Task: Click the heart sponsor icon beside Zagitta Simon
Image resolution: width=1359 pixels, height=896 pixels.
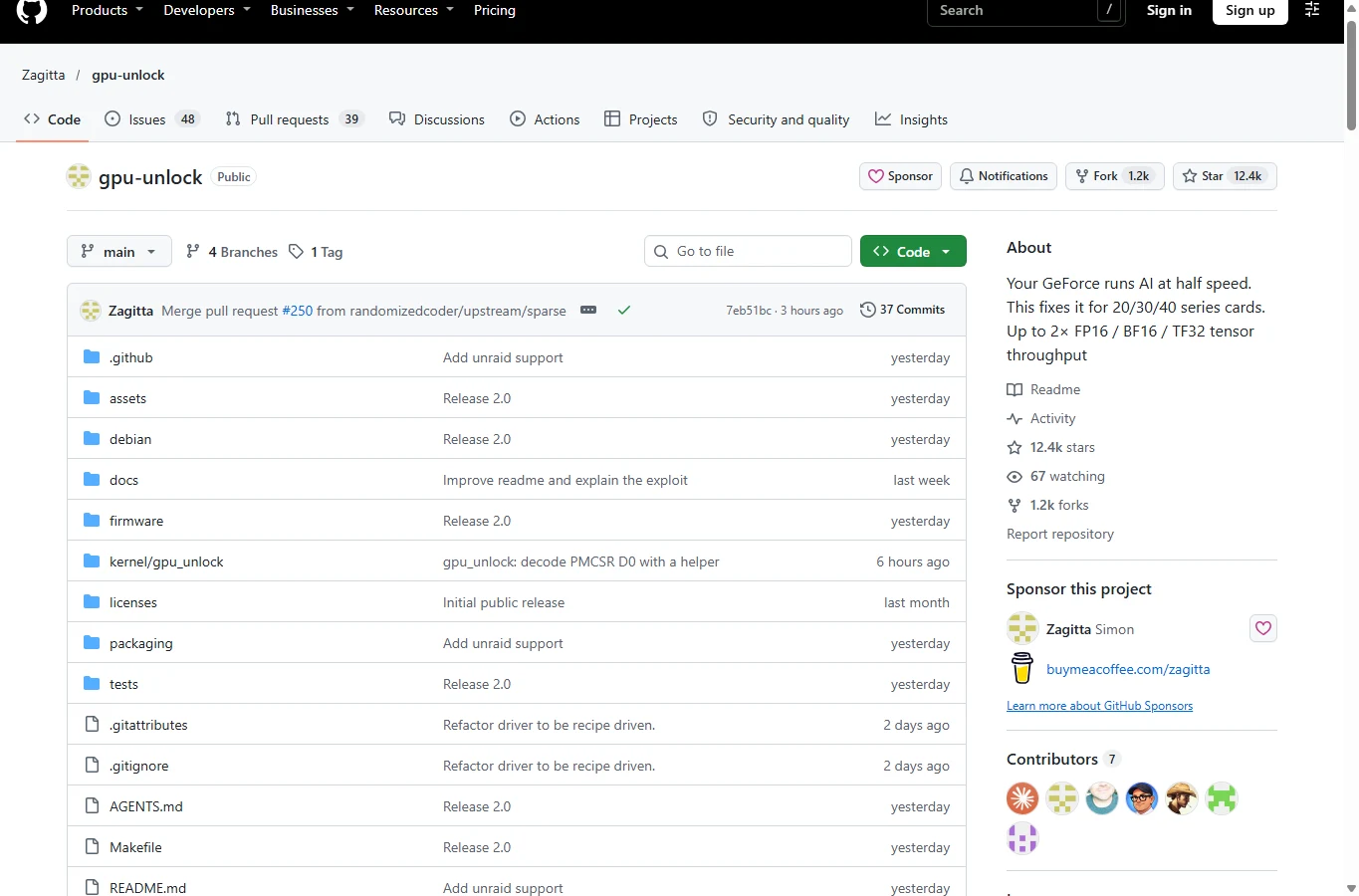Action: point(1262,628)
